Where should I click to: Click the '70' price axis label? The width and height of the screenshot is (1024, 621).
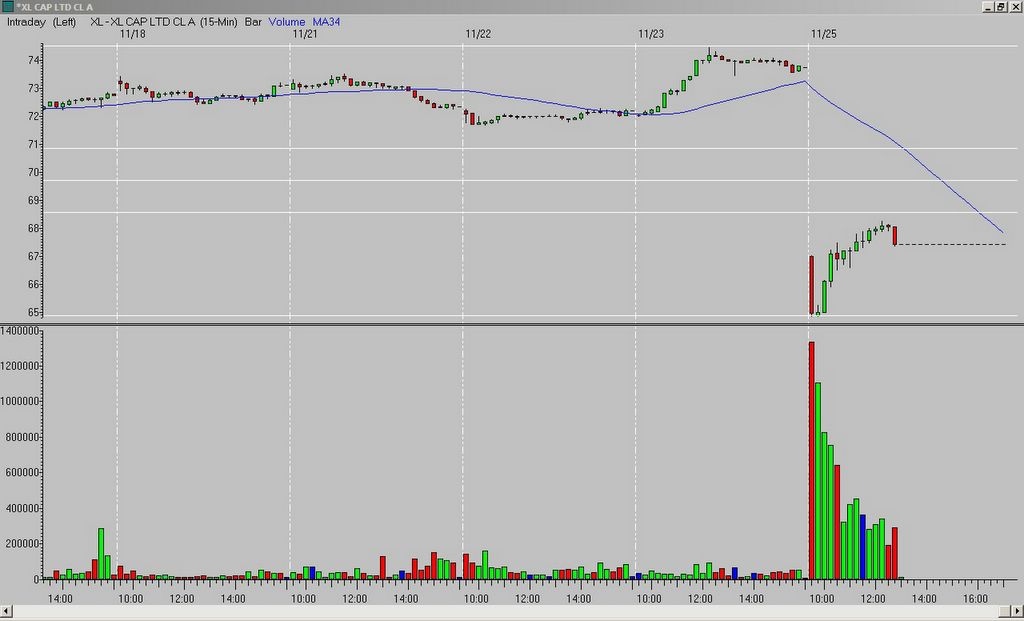pos(33,173)
